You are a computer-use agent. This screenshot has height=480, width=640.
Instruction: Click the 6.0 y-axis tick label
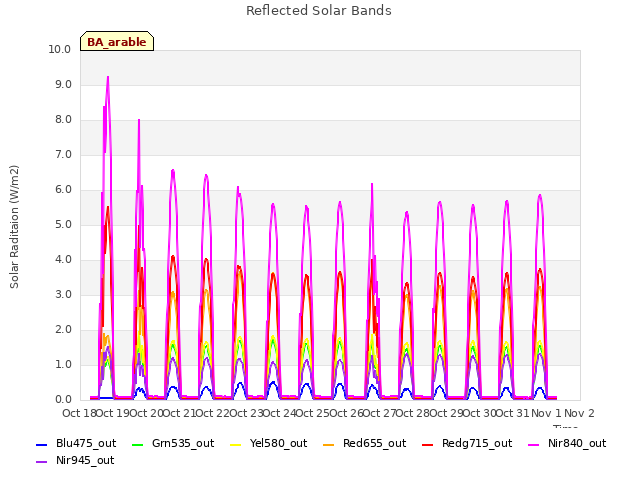pyautogui.click(x=63, y=190)
